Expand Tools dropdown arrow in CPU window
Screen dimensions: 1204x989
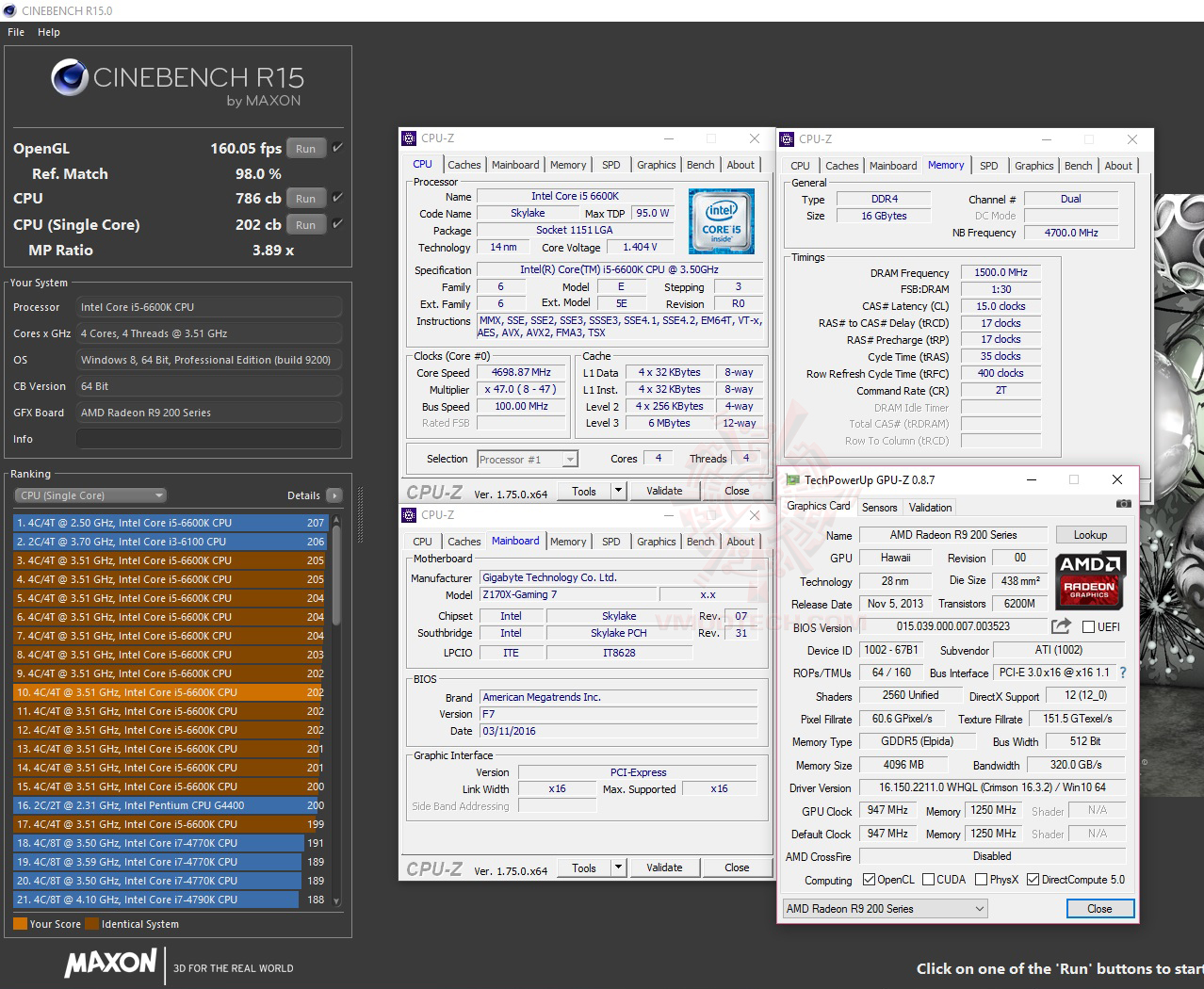click(618, 491)
